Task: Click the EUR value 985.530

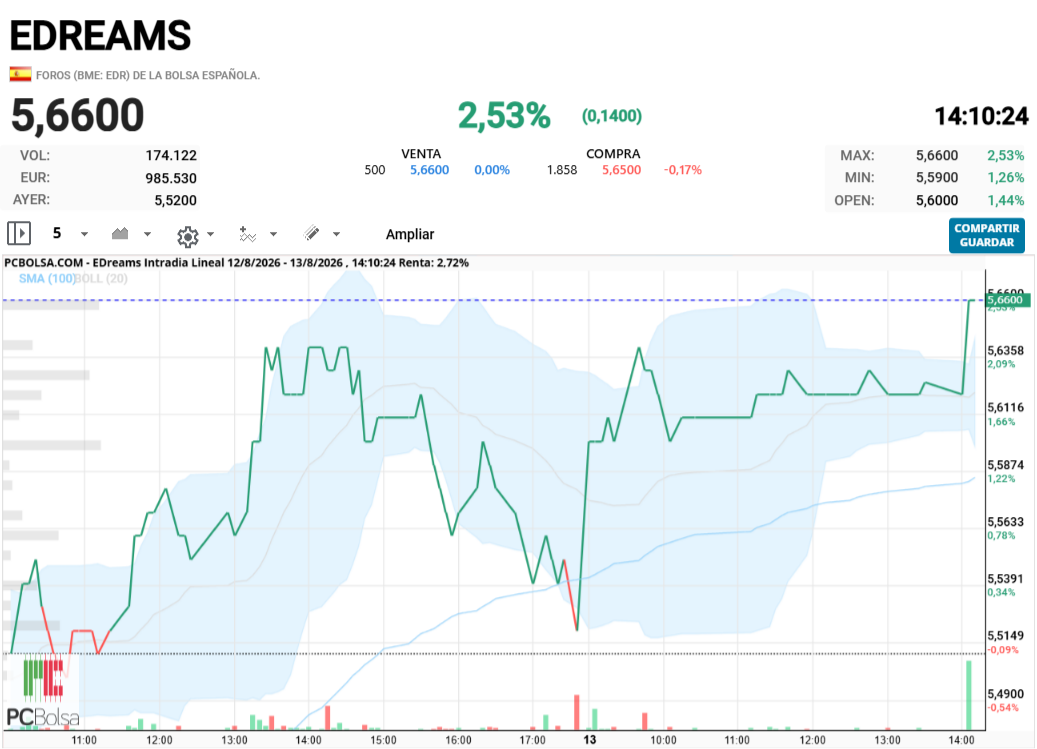Action: point(171,178)
